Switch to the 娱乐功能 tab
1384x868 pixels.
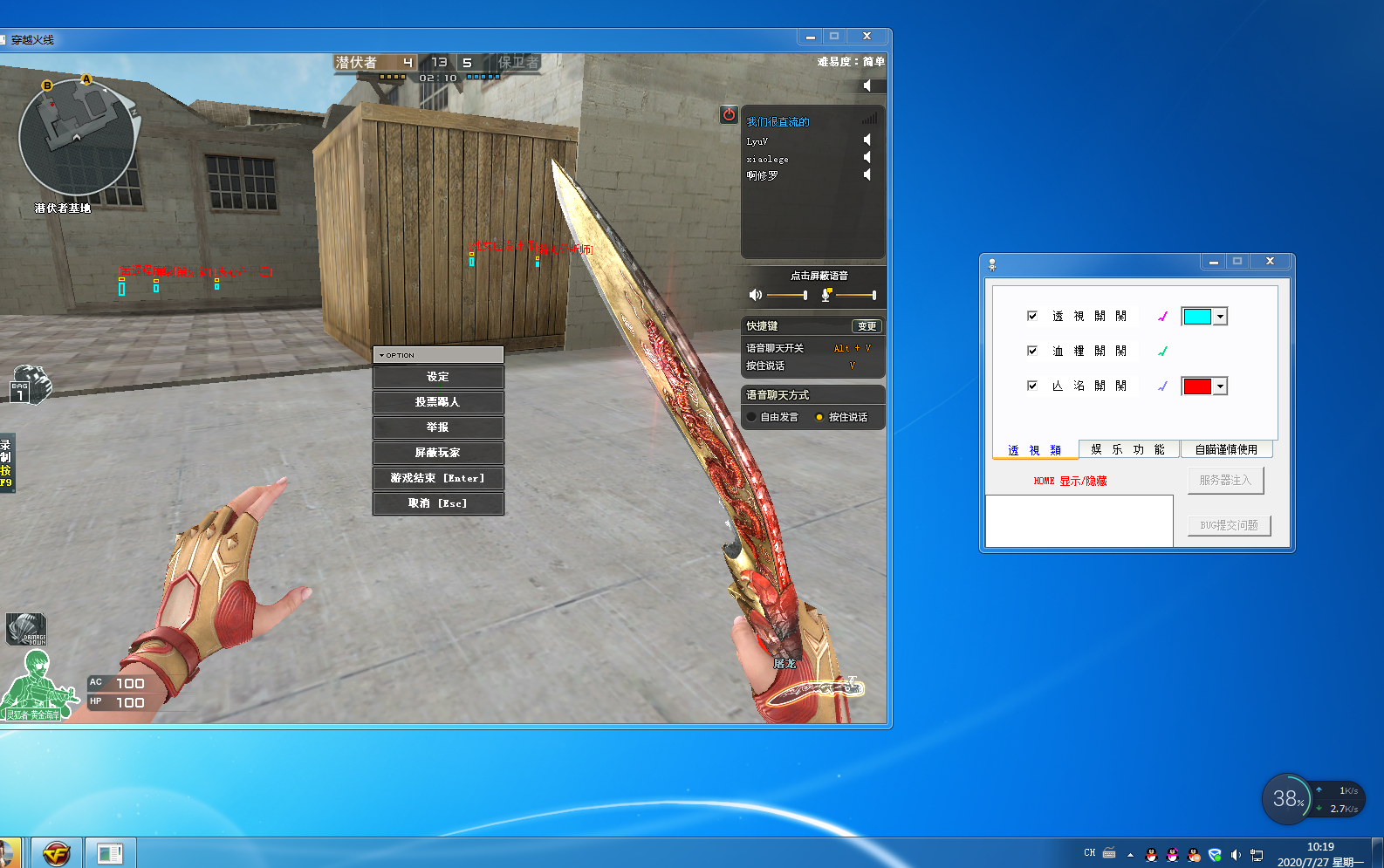pos(1128,449)
